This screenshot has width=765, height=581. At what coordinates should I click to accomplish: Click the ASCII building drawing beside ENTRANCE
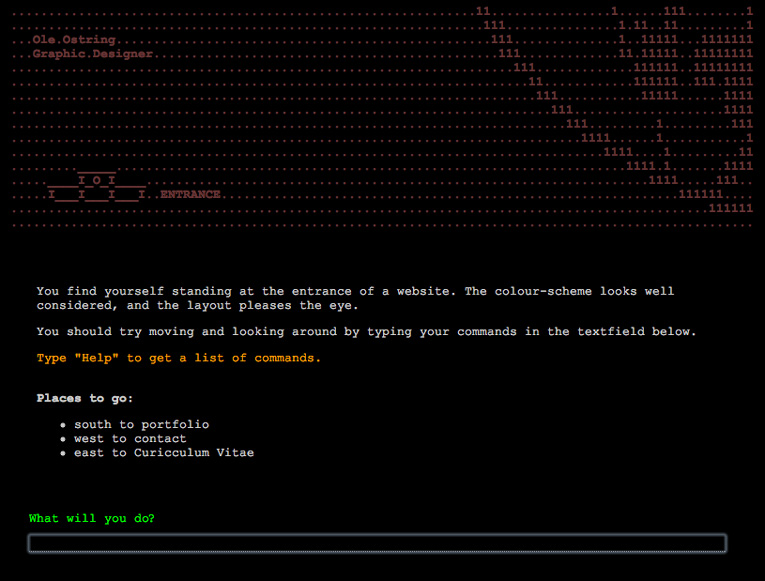coord(97,186)
